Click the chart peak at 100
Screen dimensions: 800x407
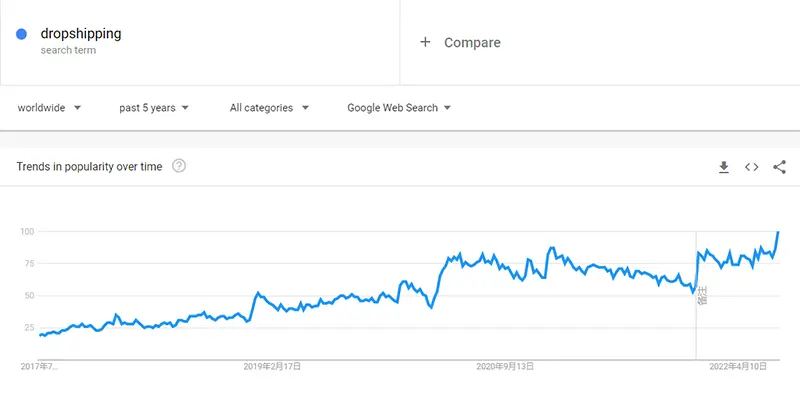pyautogui.click(x=778, y=232)
